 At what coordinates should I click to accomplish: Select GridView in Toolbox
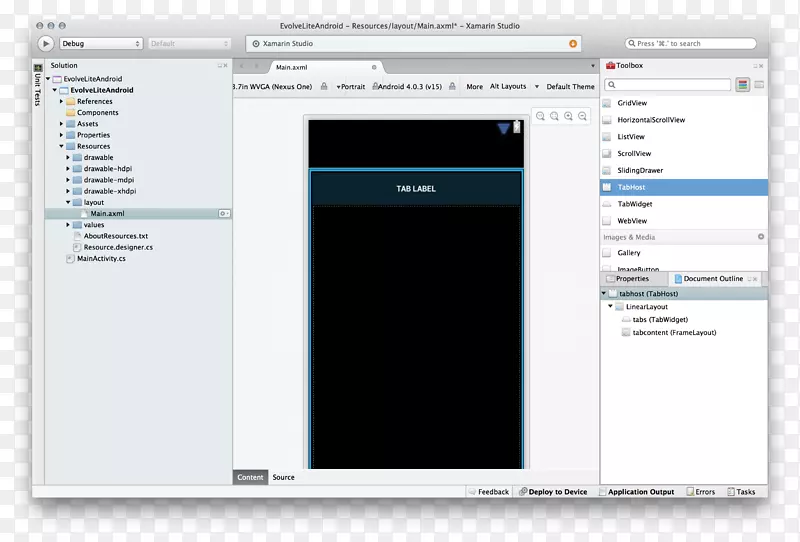pyautogui.click(x=684, y=103)
